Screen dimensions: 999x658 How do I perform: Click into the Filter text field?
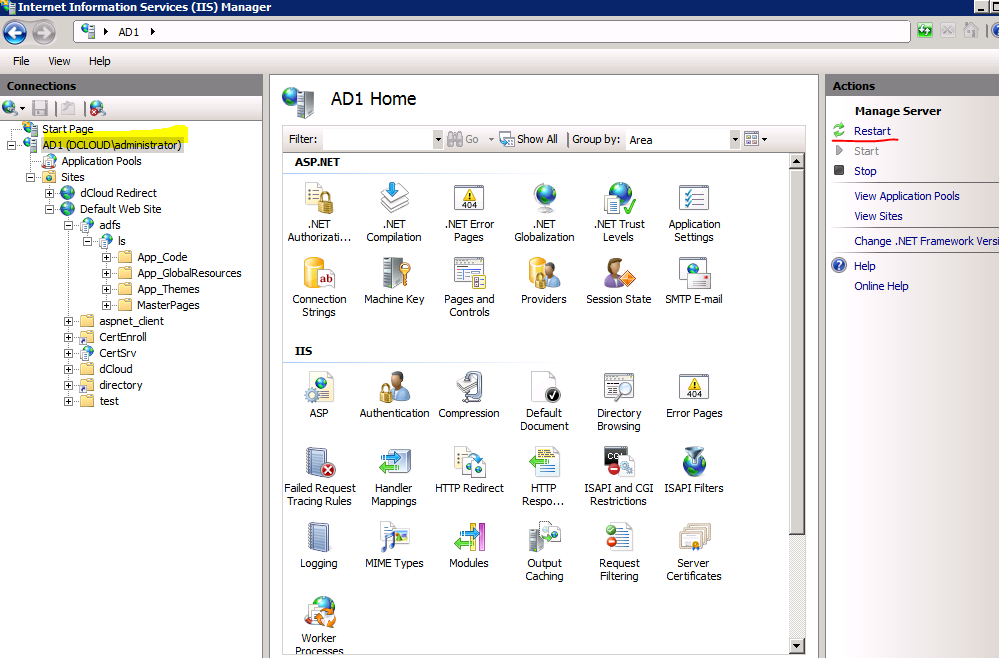(377, 139)
